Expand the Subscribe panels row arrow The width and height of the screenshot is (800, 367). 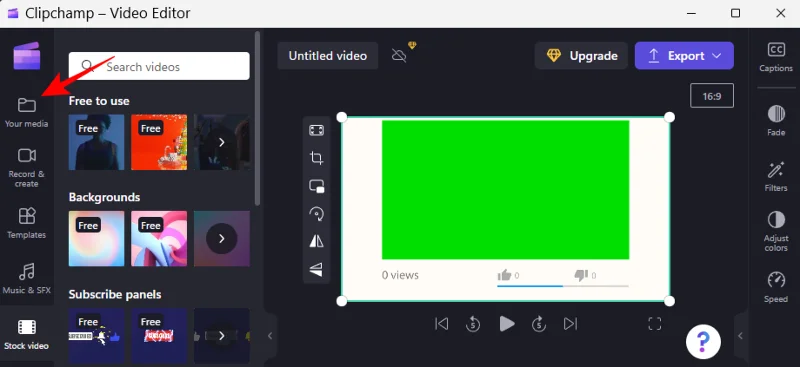click(221, 335)
